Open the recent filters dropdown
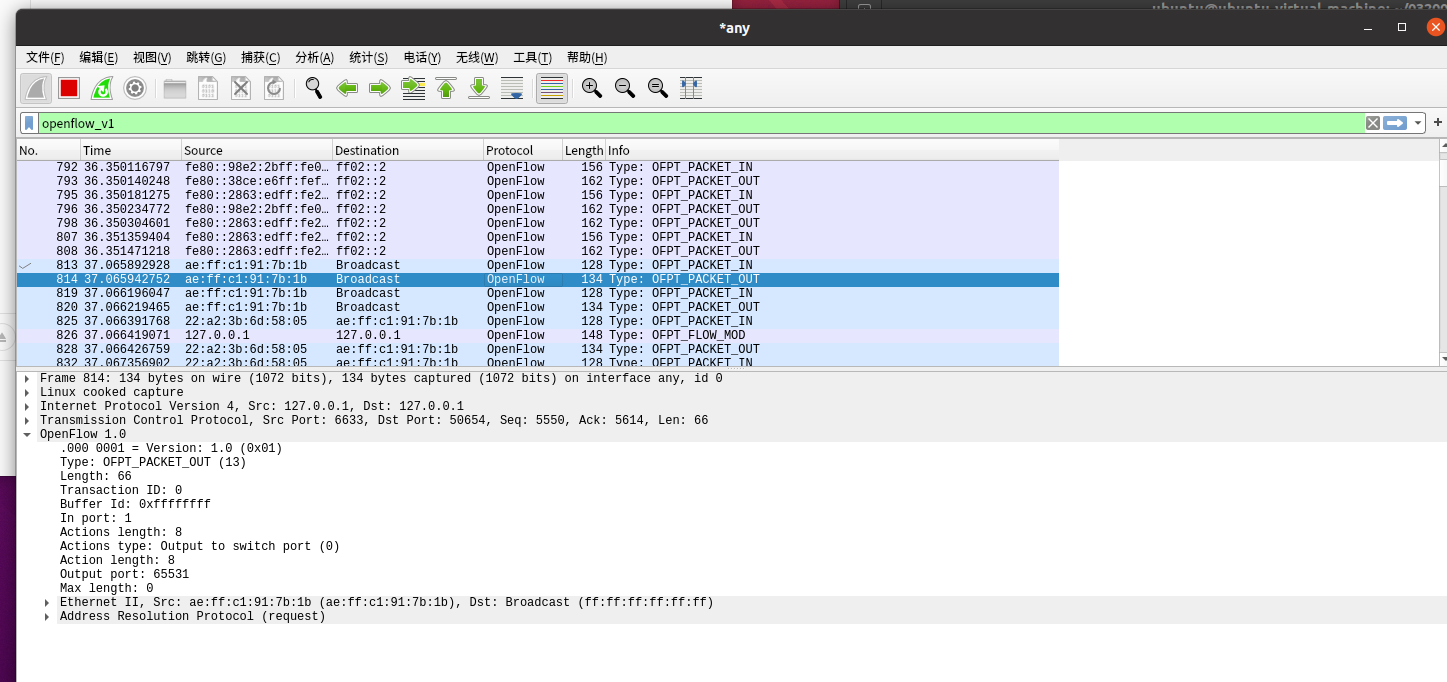Screen dimensions: 1447x682 coord(1418,123)
